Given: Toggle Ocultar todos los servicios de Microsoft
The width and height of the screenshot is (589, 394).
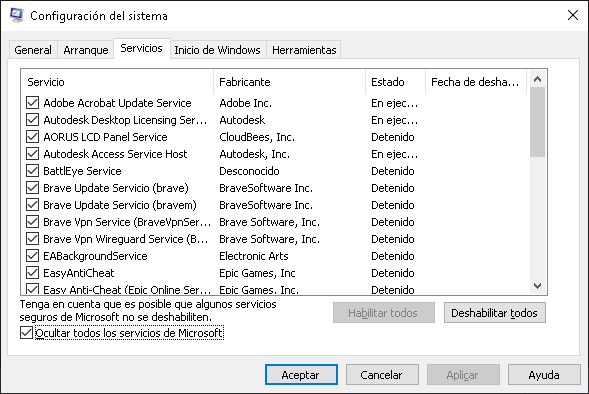Looking at the screenshot, I should tap(26, 333).
